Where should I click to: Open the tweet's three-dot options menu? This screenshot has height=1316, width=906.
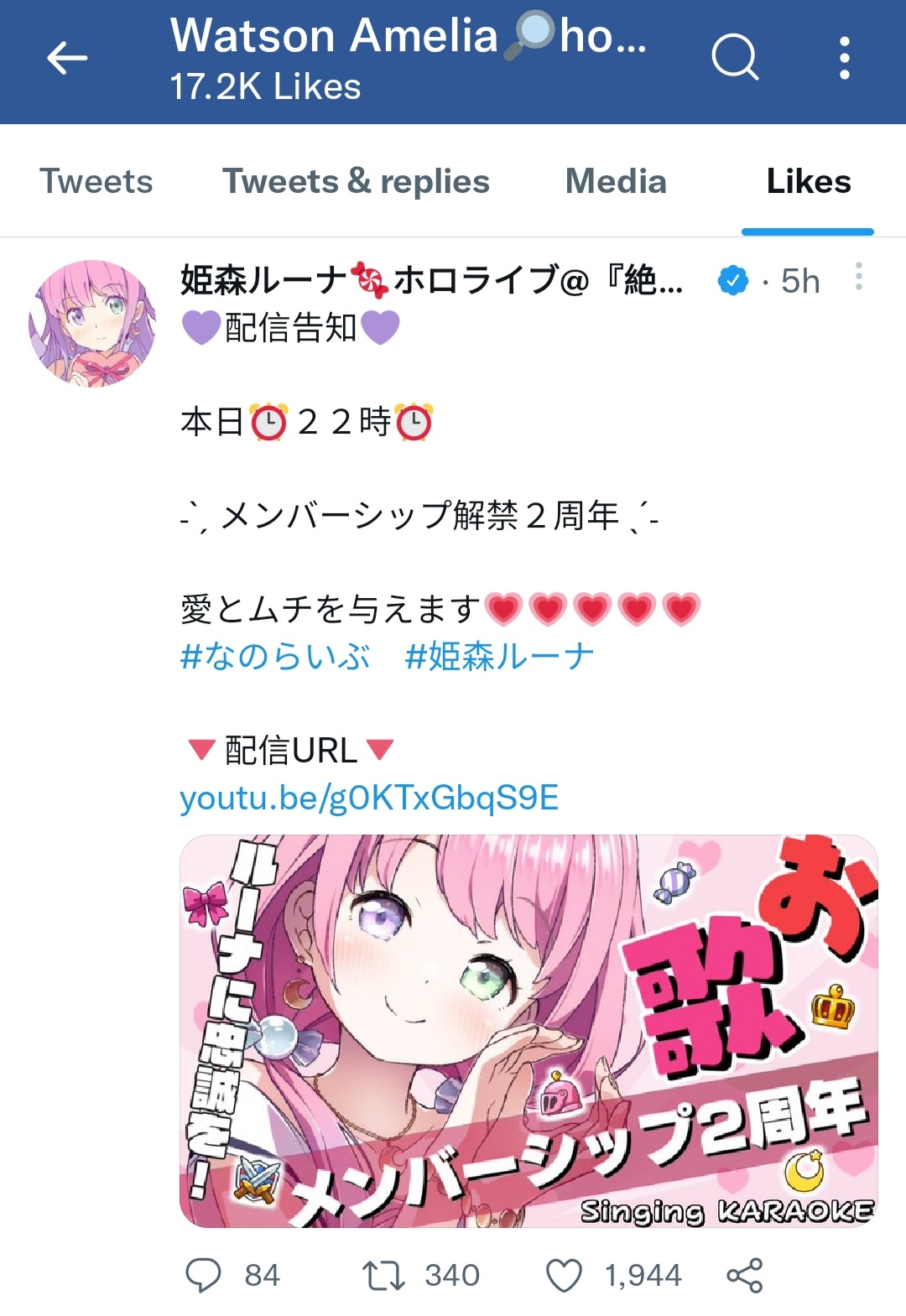pyautogui.click(x=858, y=277)
